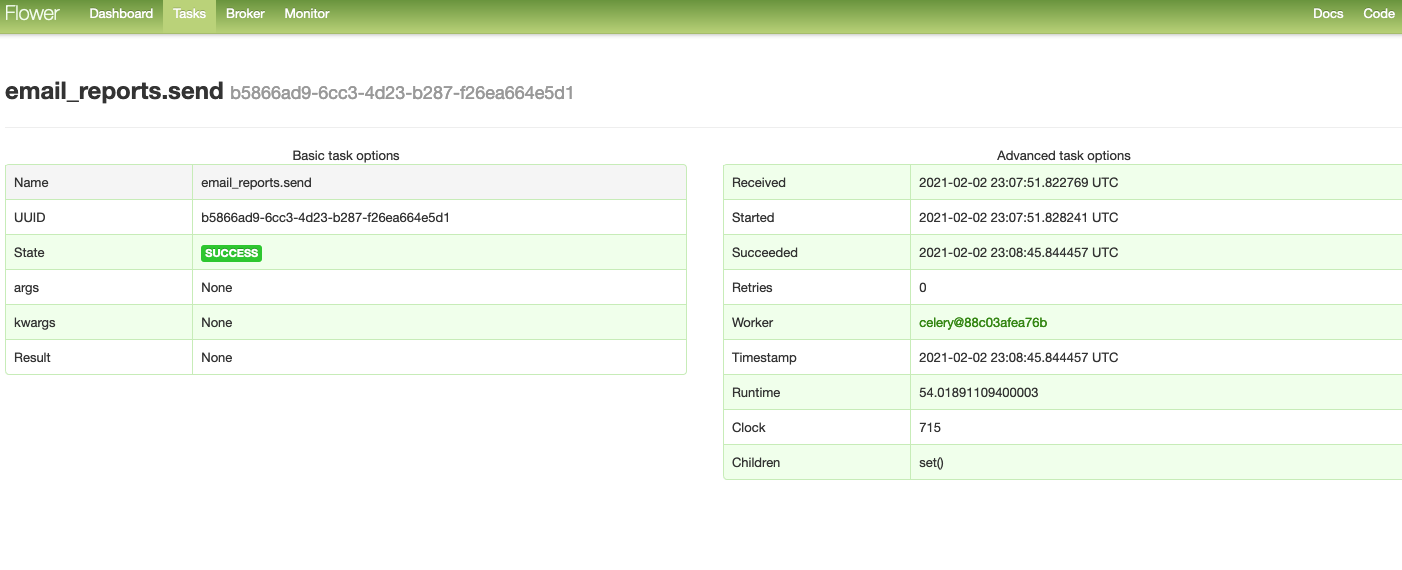1402x570 pixels.
Task: Click the State label cell
Action: click(x=99, y=253)
